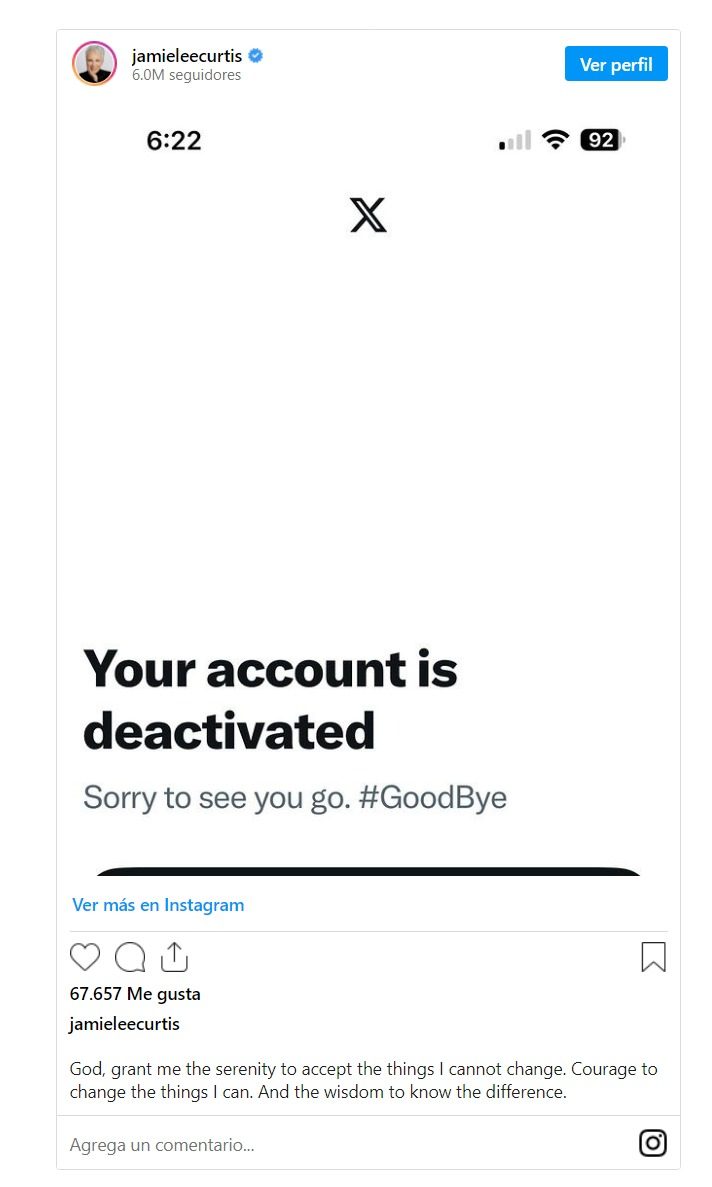Click the Your account is deactivated heading
Image resolution: width=712 pixels, height=1187 pixels.
pyautogui.click(x=270, y=700)
